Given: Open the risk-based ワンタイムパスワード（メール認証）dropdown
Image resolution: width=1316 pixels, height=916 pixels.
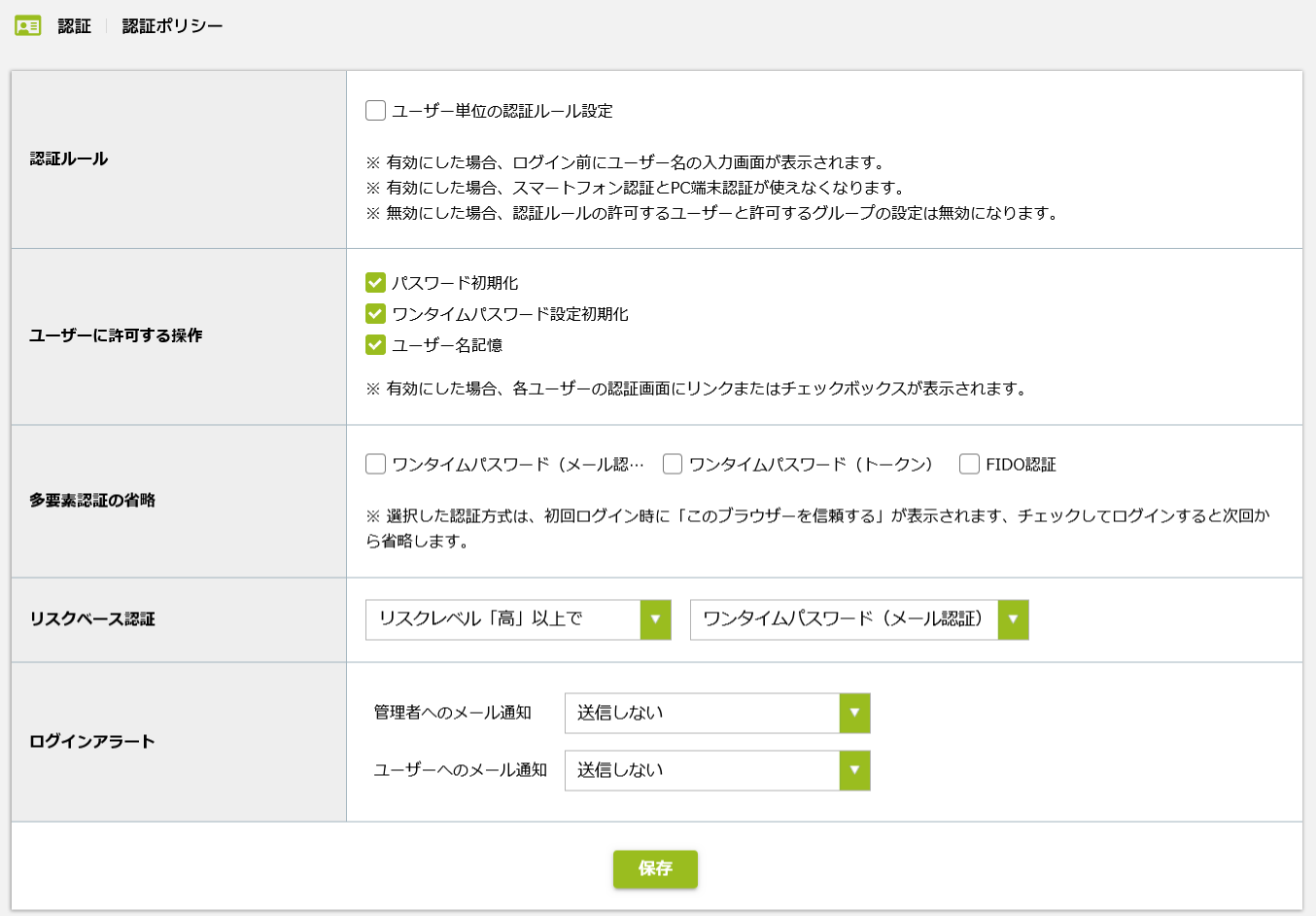Looking at the screenshot, I should point(859,619).
